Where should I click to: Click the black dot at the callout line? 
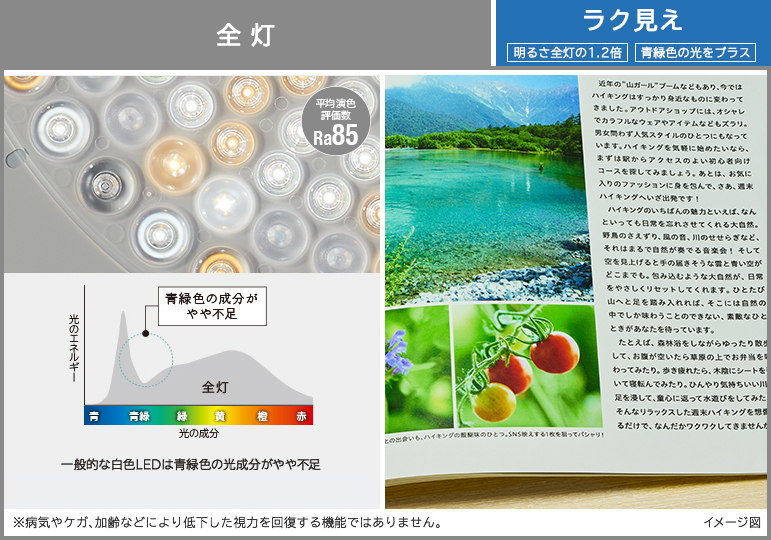coord(146,335)
